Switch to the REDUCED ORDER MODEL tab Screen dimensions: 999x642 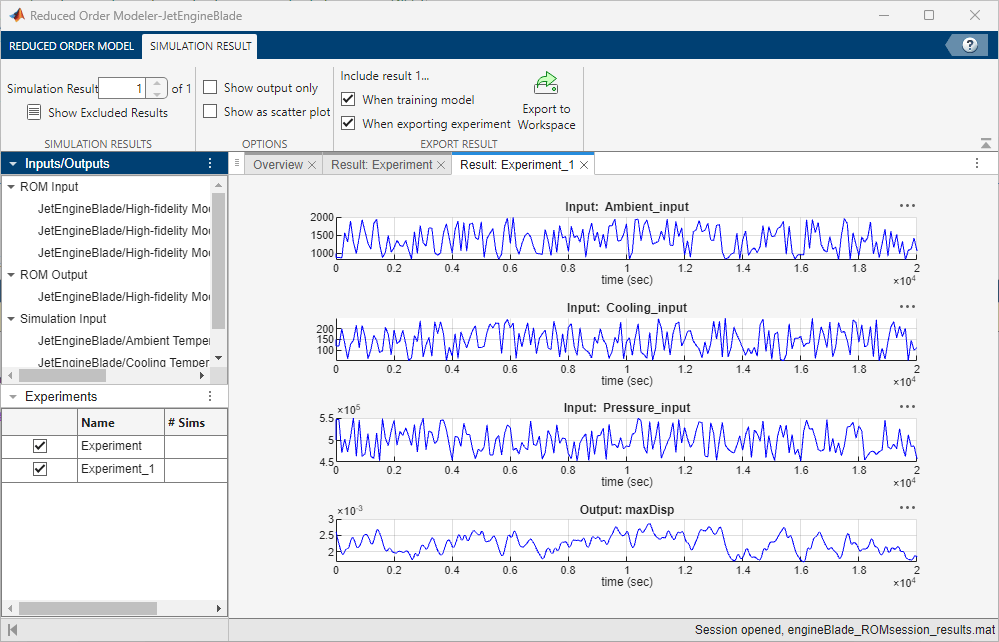tap(71, 46)
